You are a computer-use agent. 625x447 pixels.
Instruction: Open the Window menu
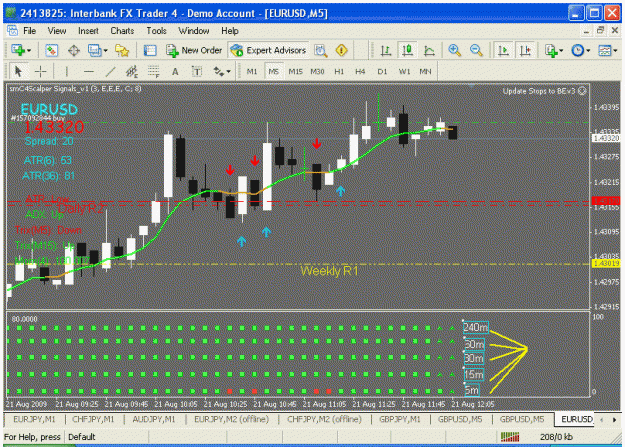194,31
